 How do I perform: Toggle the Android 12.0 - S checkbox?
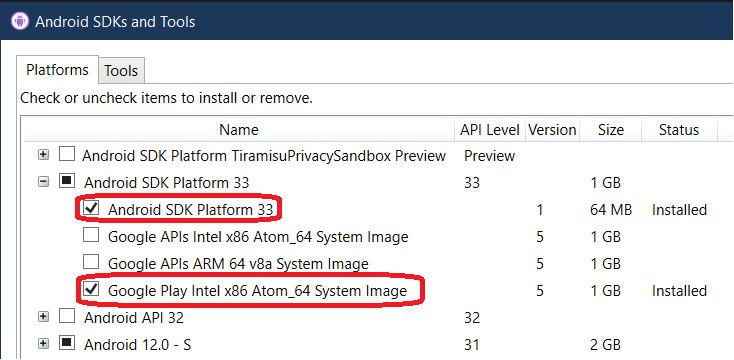[x=67, y=343]
